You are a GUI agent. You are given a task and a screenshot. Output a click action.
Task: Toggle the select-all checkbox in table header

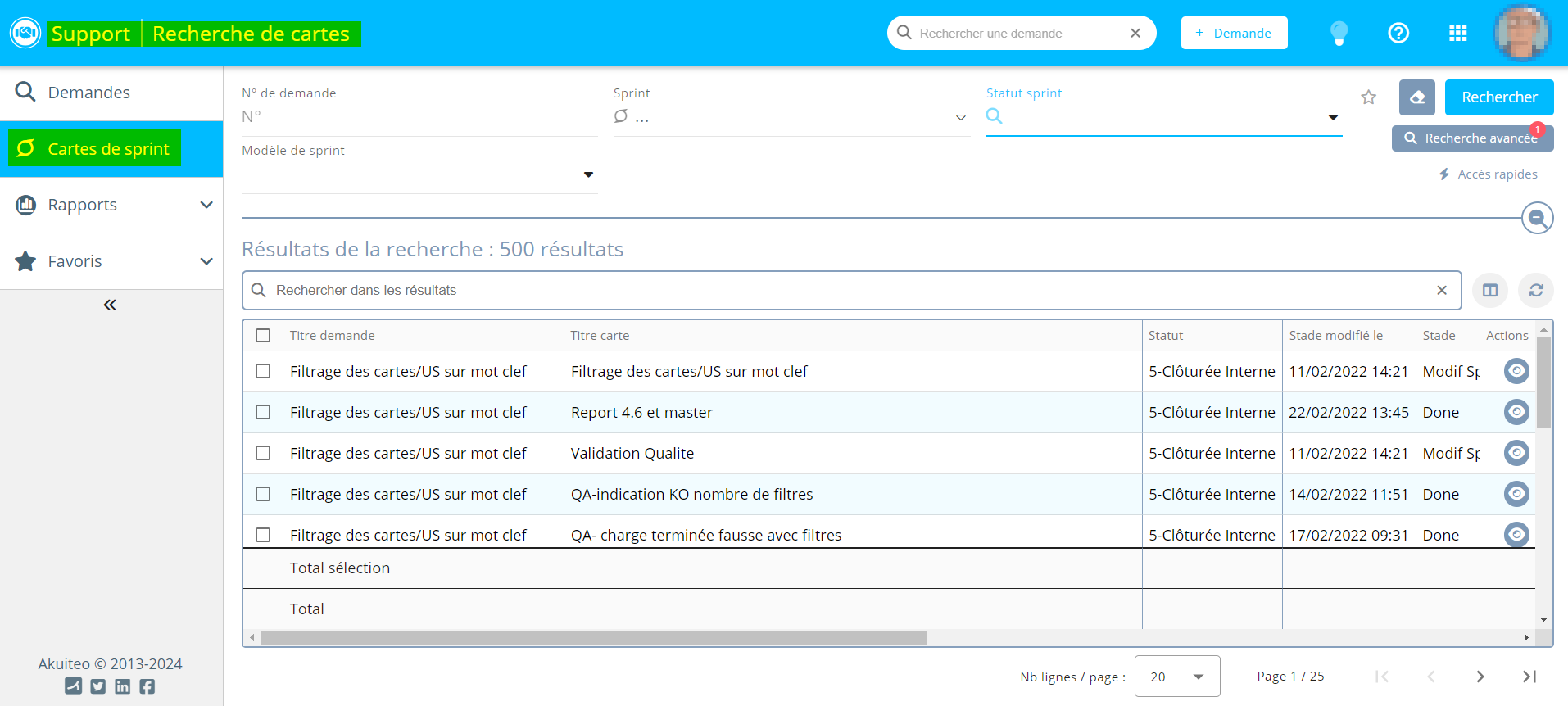click(263, 335)
